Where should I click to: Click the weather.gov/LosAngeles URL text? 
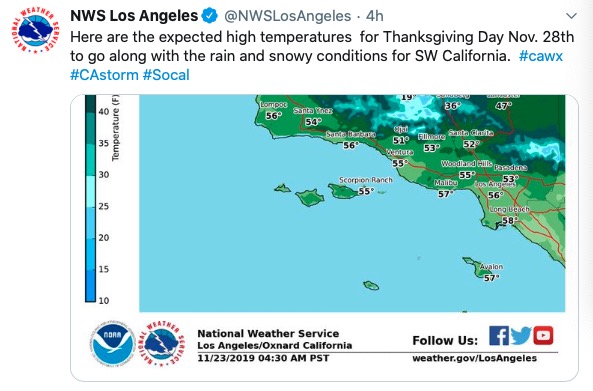click(x=474, y=358)
